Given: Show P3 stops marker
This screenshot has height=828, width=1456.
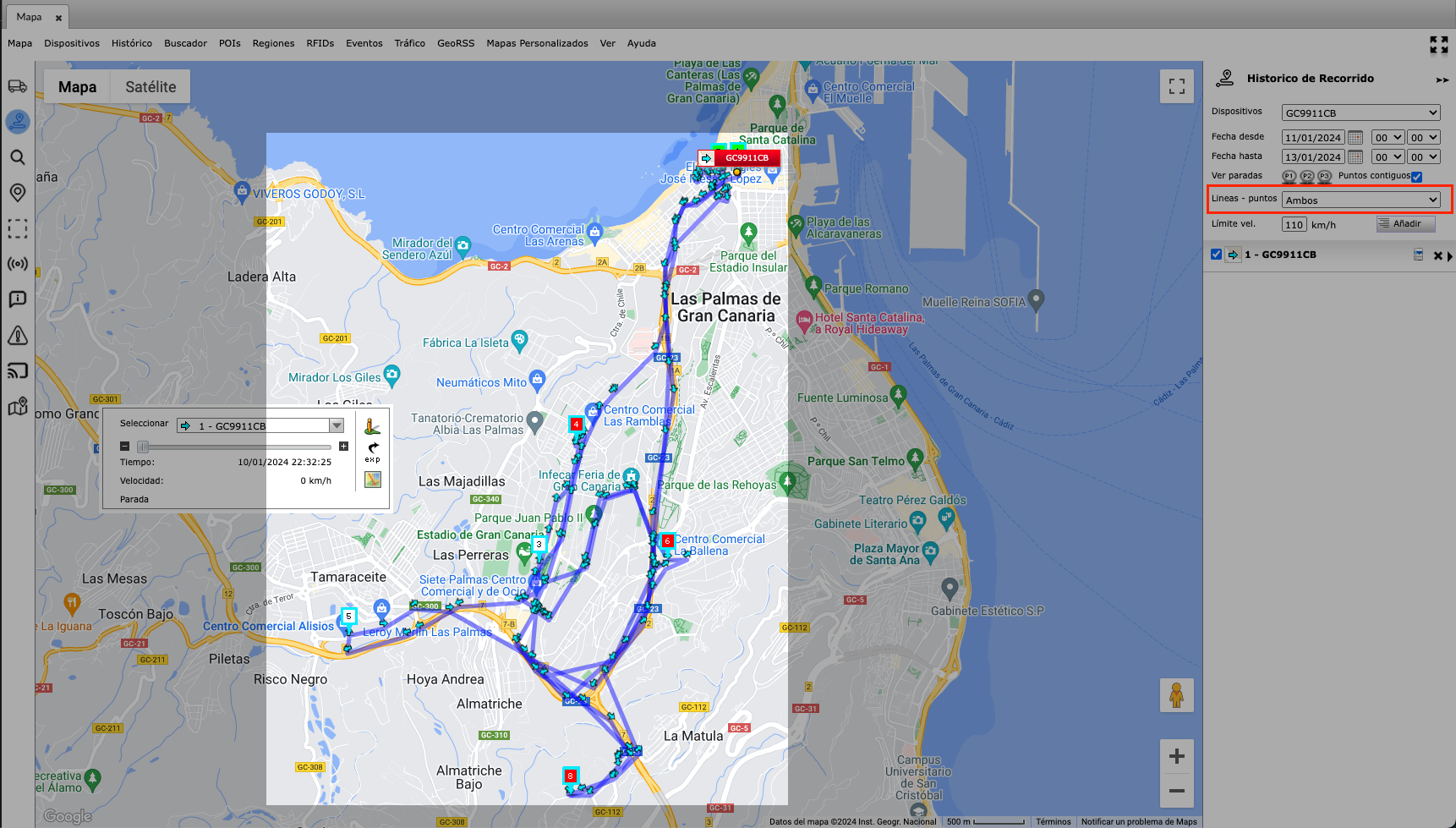Looking at the screenshot, I should pos(1324,176).
